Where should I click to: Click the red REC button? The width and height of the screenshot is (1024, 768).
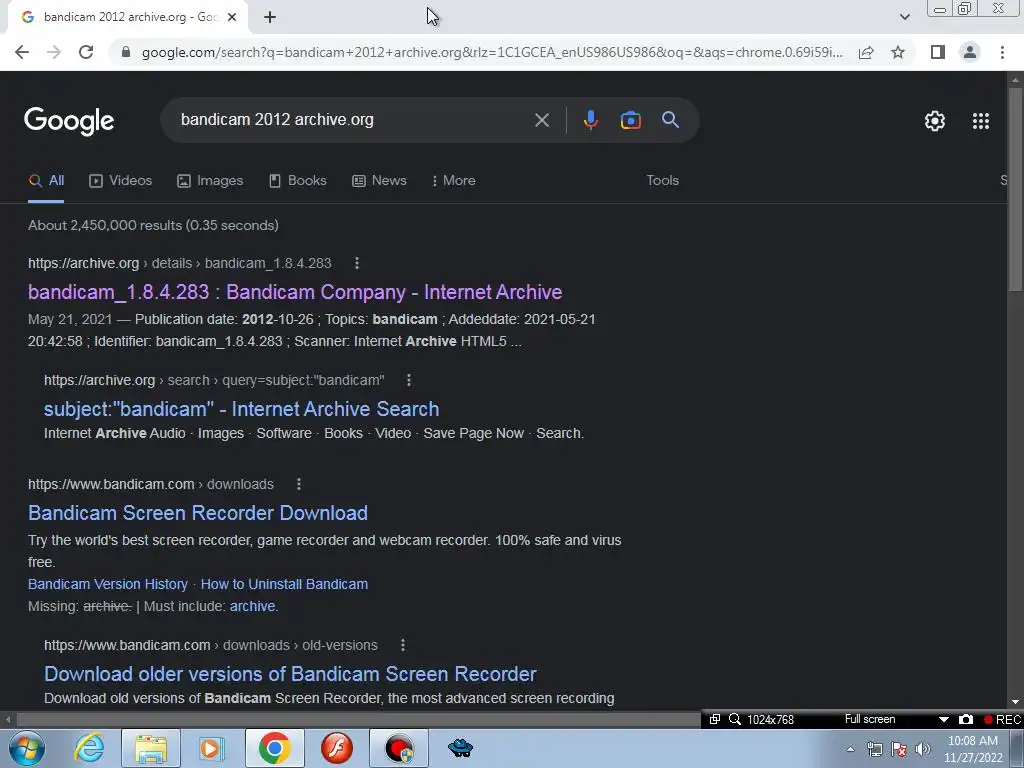pos(1002,720)
